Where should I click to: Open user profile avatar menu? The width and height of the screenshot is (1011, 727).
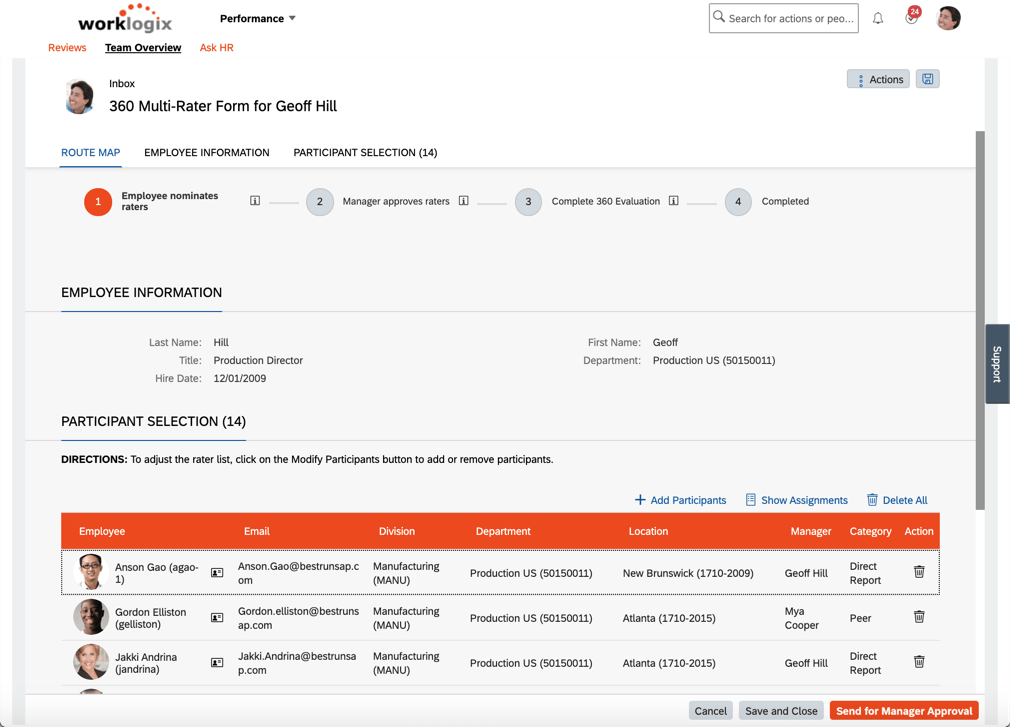tap(948, 18)
